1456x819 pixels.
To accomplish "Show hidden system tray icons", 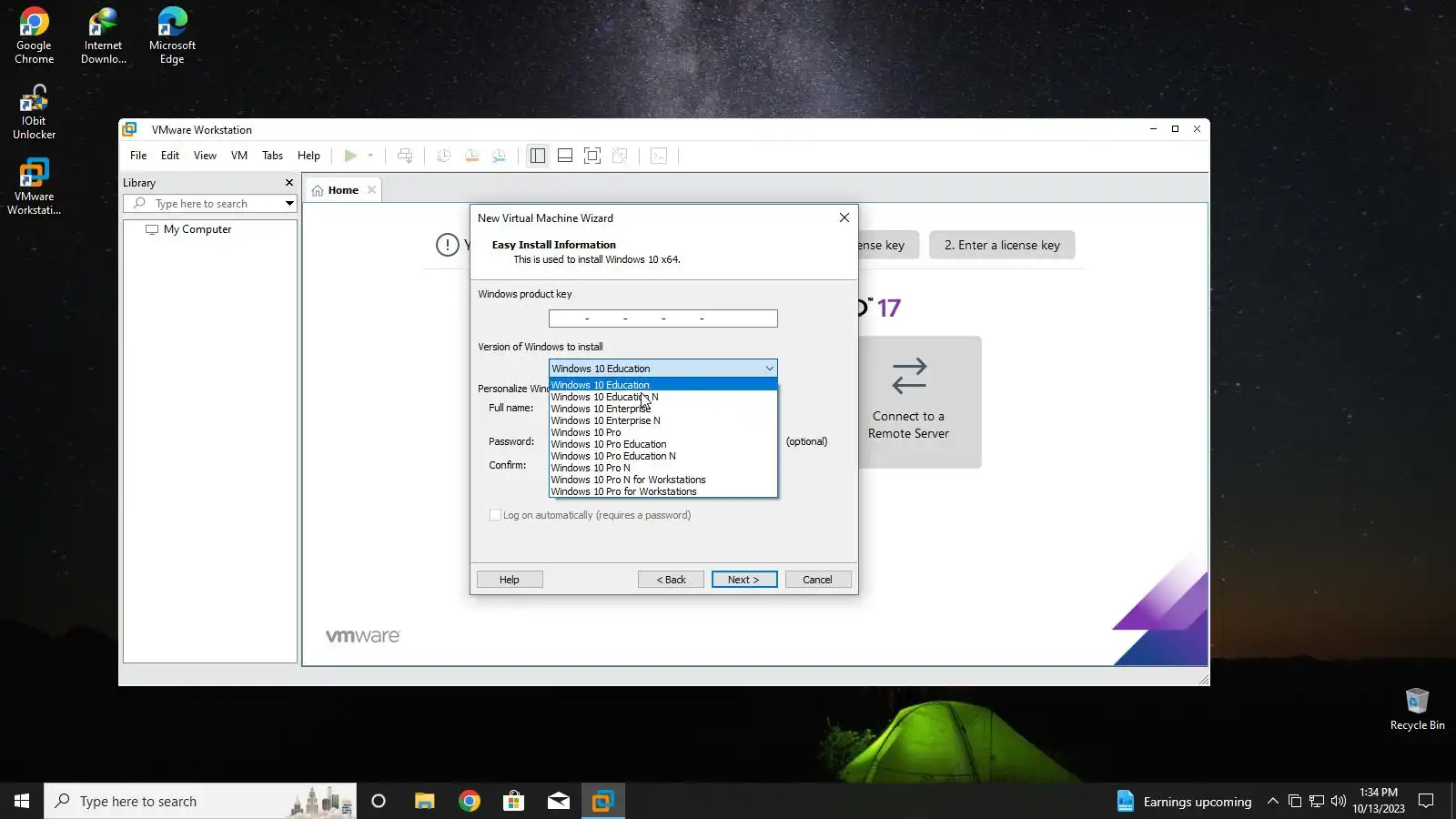I will point(1273,801).
